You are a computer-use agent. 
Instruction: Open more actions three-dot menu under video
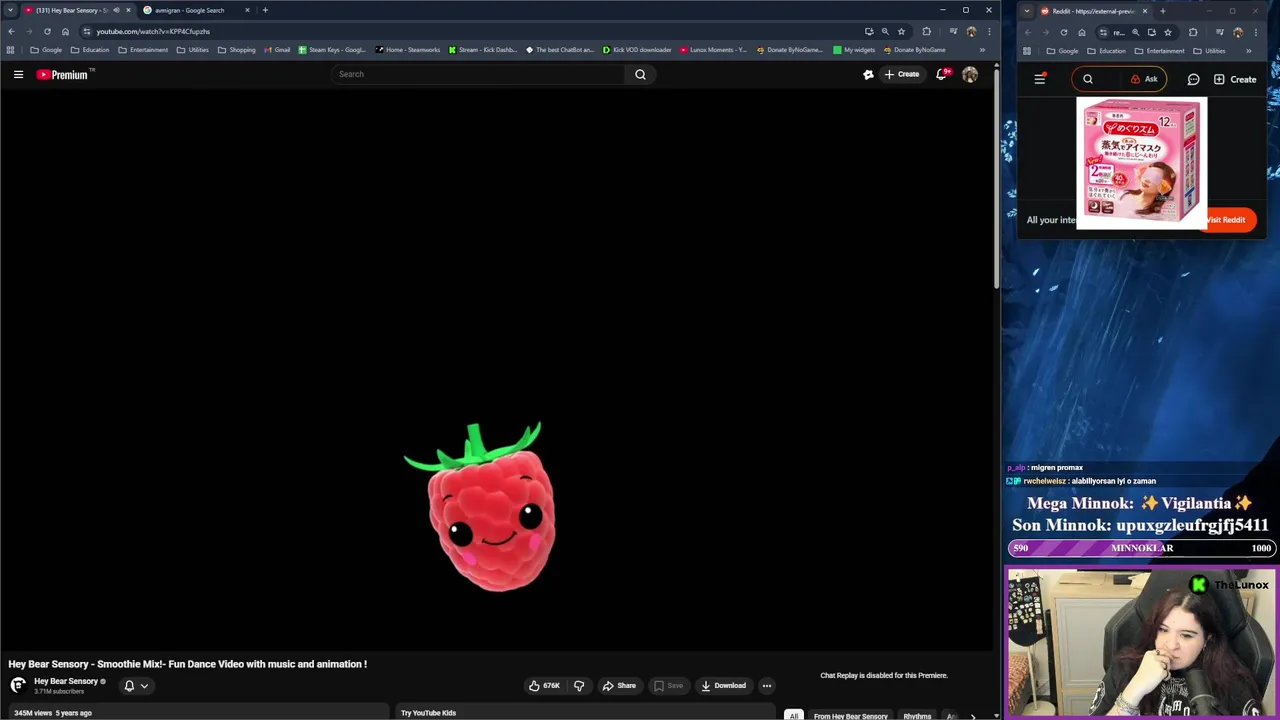click(767, 686)
